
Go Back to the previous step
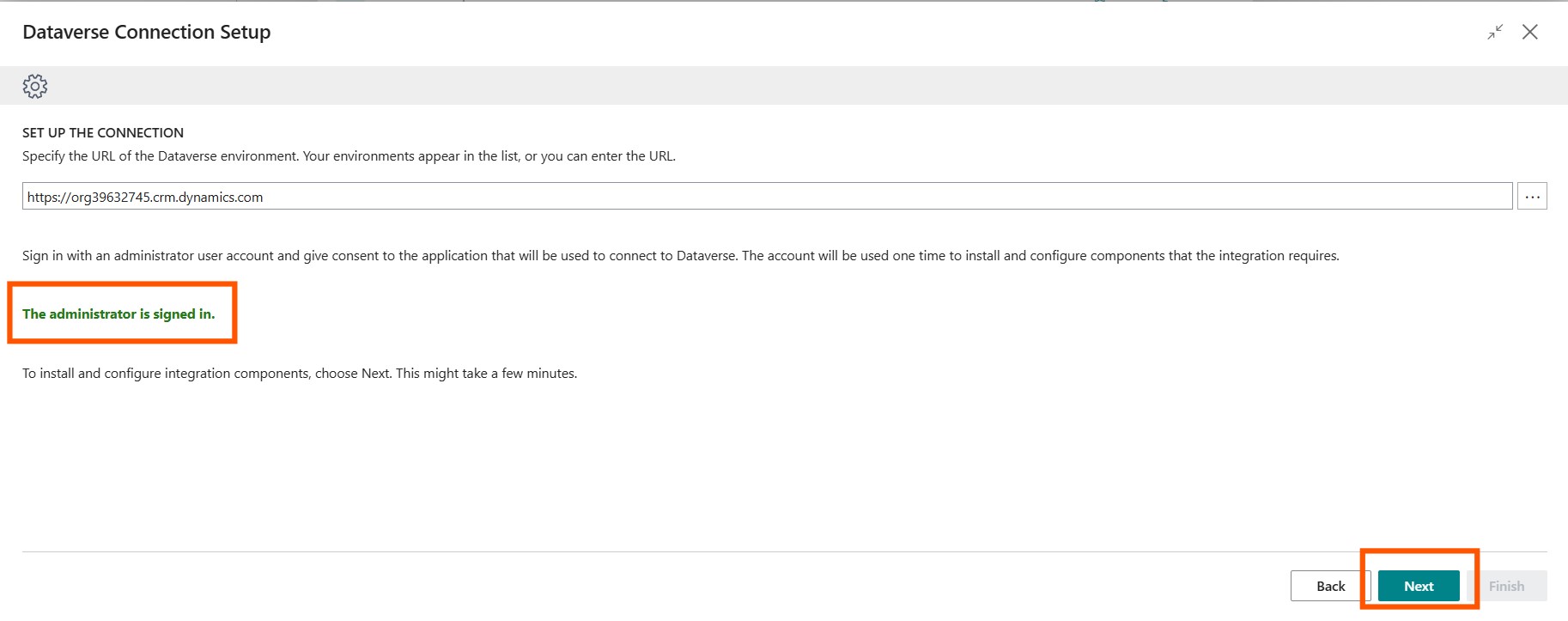tap(1330, 586)
